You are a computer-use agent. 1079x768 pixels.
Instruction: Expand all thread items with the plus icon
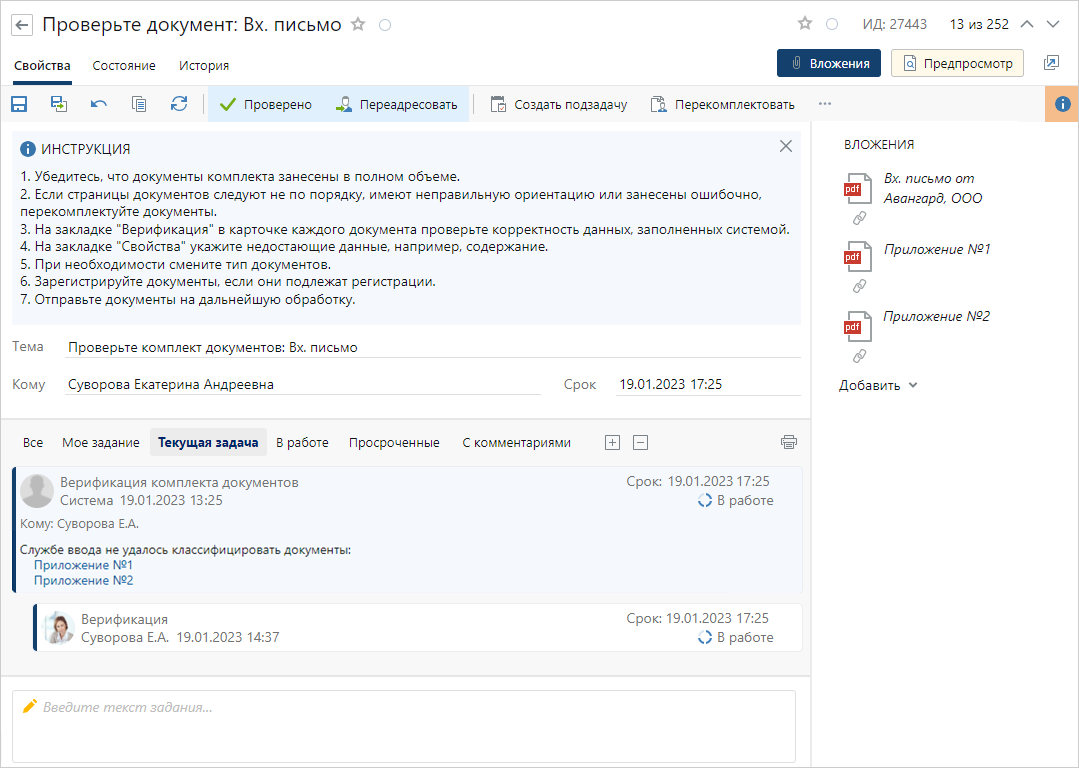pyautogui.click(x=613, y=442)
